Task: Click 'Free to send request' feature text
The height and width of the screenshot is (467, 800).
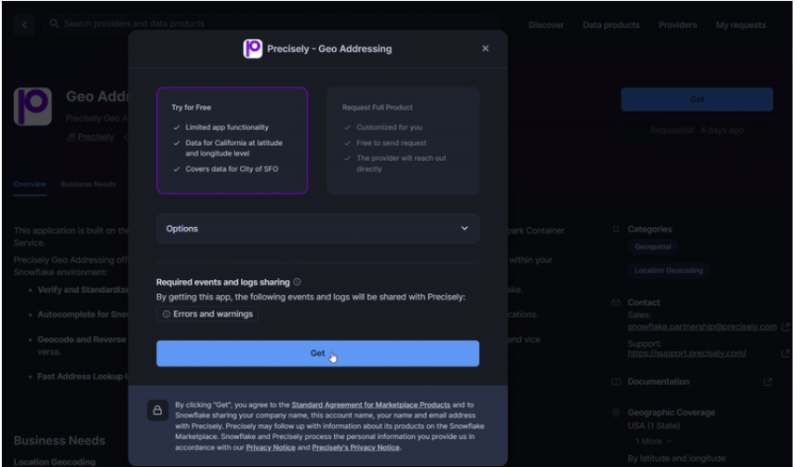Action: point(391,143)
